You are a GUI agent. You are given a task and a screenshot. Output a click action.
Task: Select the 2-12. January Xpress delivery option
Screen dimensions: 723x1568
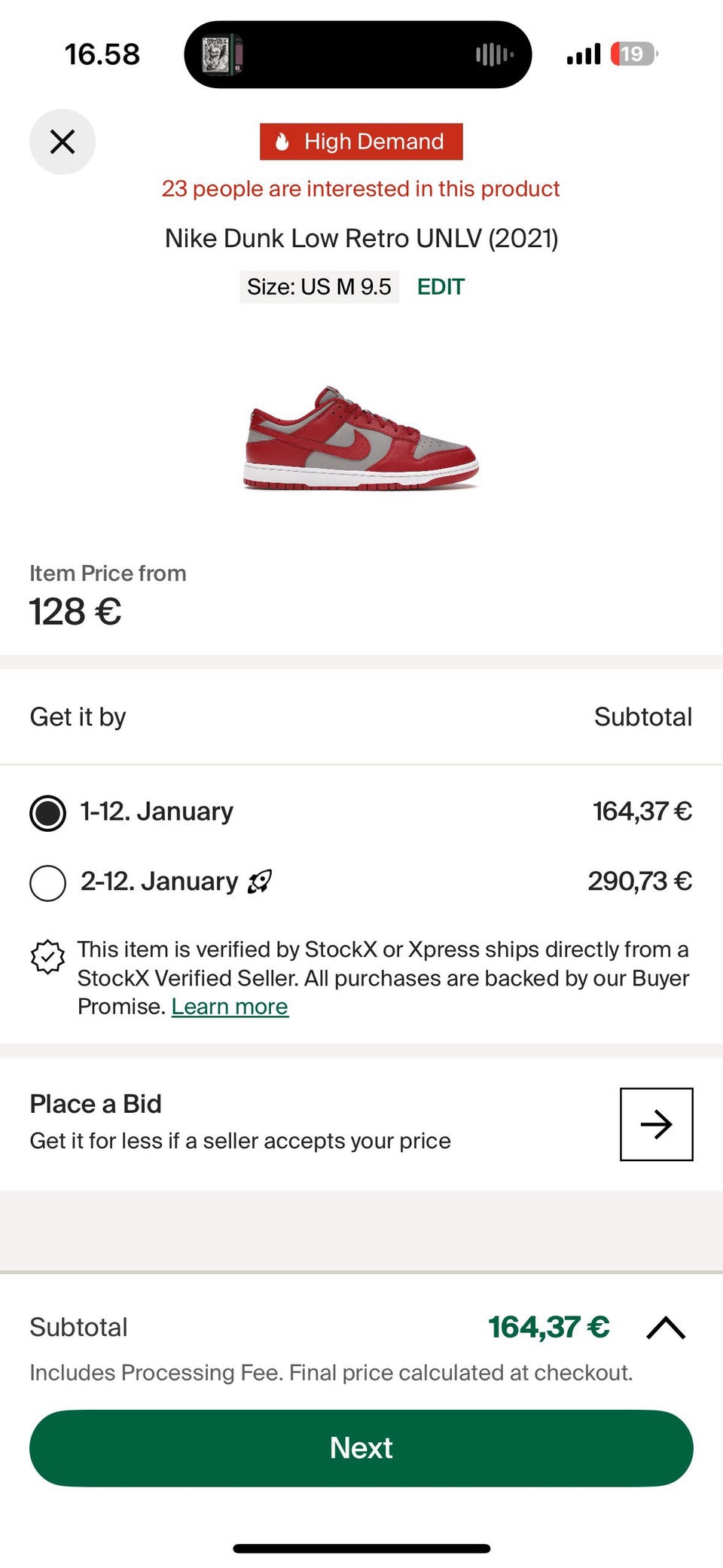click(47, 882)
